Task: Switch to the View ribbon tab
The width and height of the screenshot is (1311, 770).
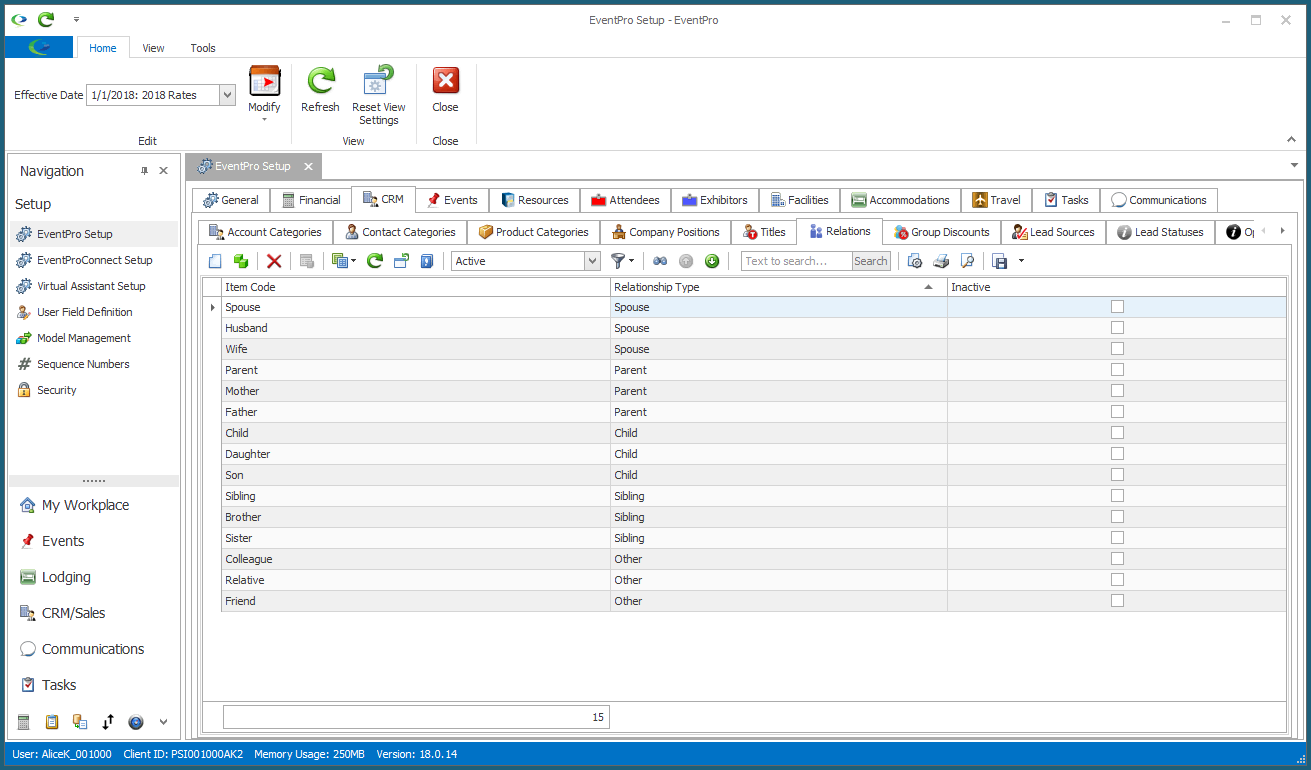Action: [153, 48]
